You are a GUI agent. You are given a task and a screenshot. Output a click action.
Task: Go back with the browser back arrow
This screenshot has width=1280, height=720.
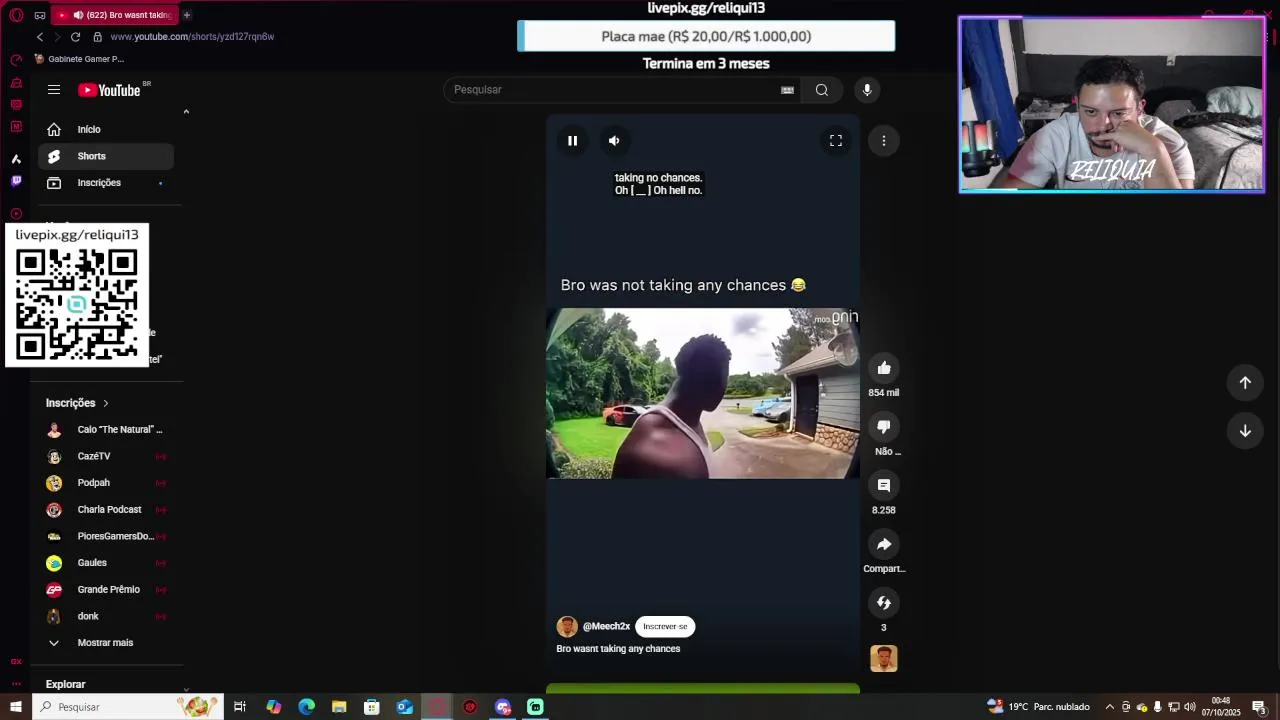(40, 37)
